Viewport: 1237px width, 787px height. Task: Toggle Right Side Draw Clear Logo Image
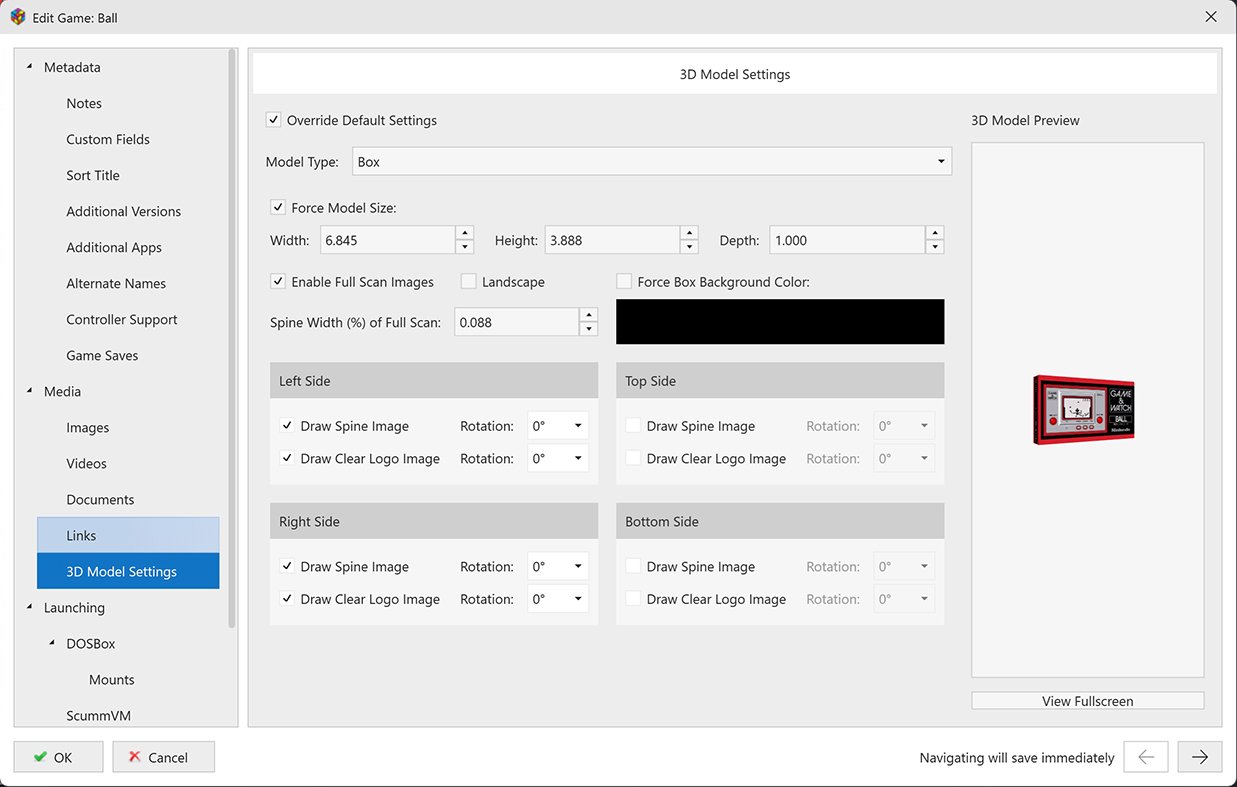click(x=287, y=599)
